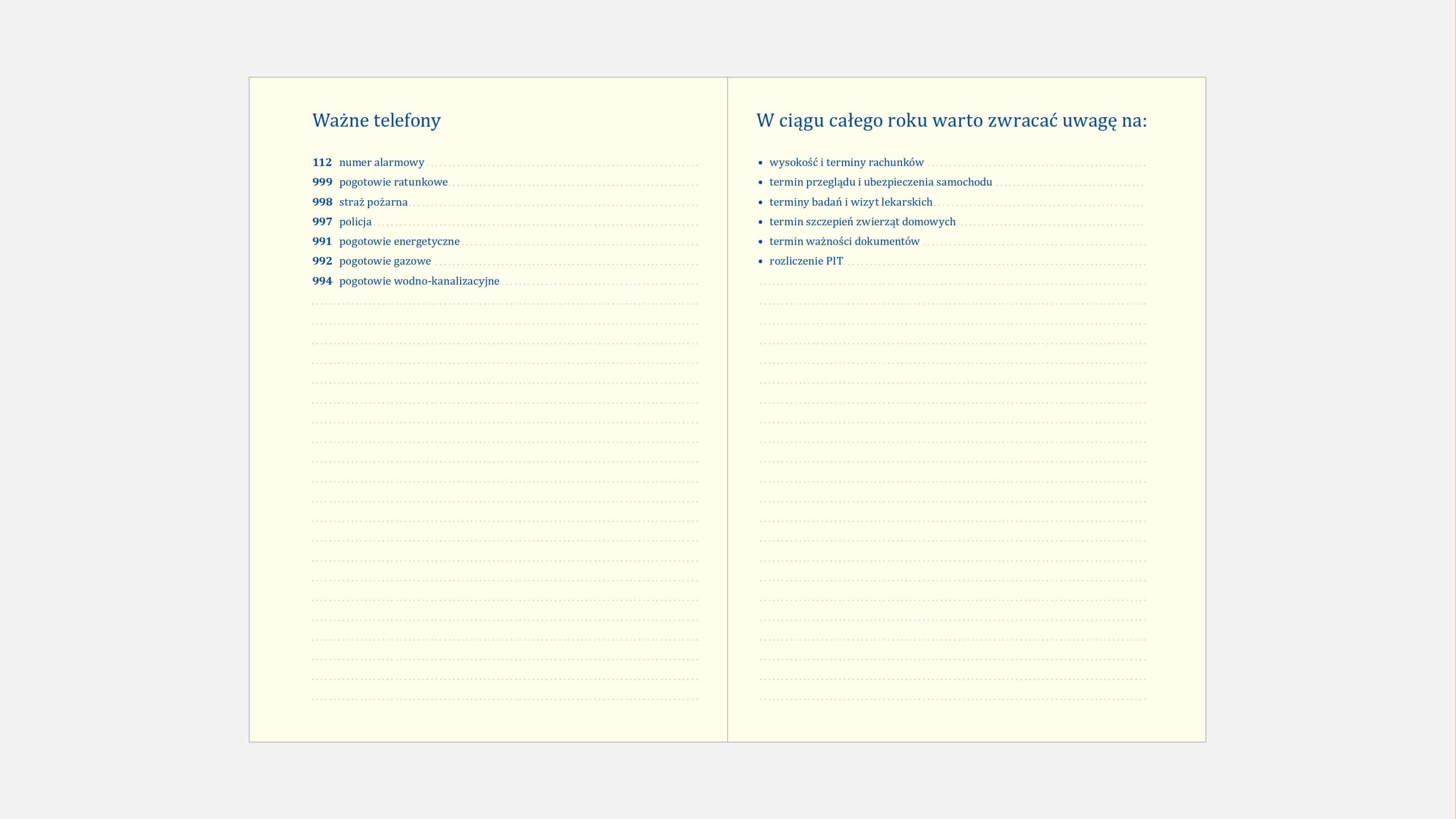Click the heading 'W ciągu całego roku warto zwracać uwagę na:'
Screen dimensions: 1456x819
952,121
